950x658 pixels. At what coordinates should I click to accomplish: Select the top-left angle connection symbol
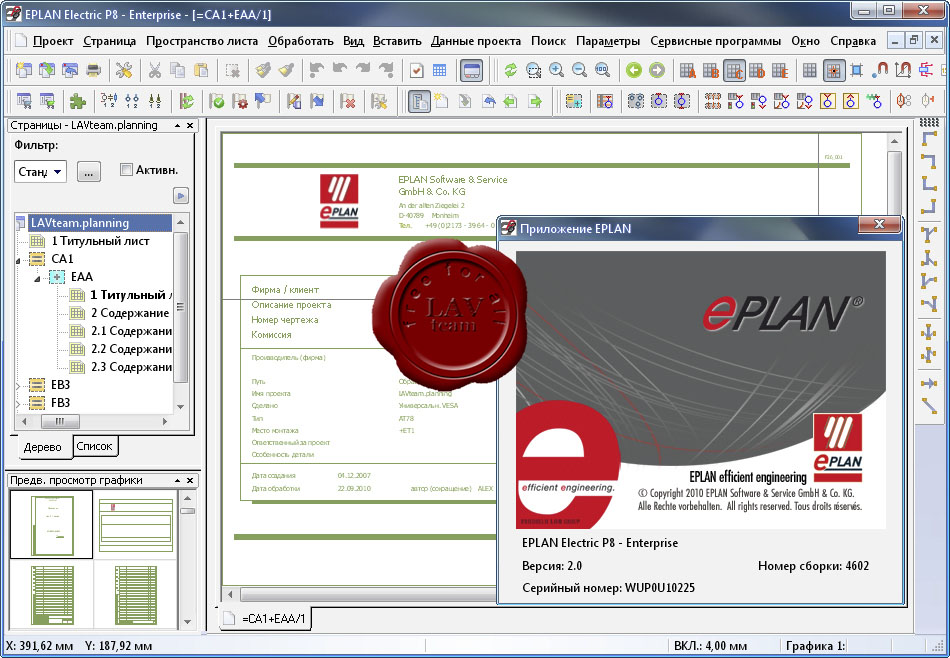coord(929,140)
